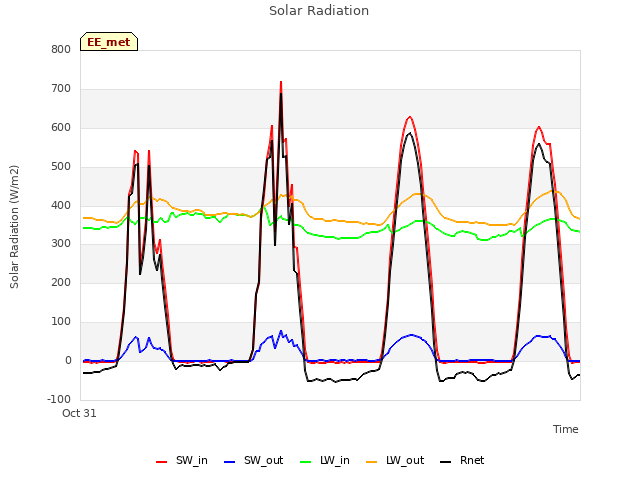Toggle the LW_out legend entry
The width and height of the screenshot is (640, 480).
click(395, 460)
